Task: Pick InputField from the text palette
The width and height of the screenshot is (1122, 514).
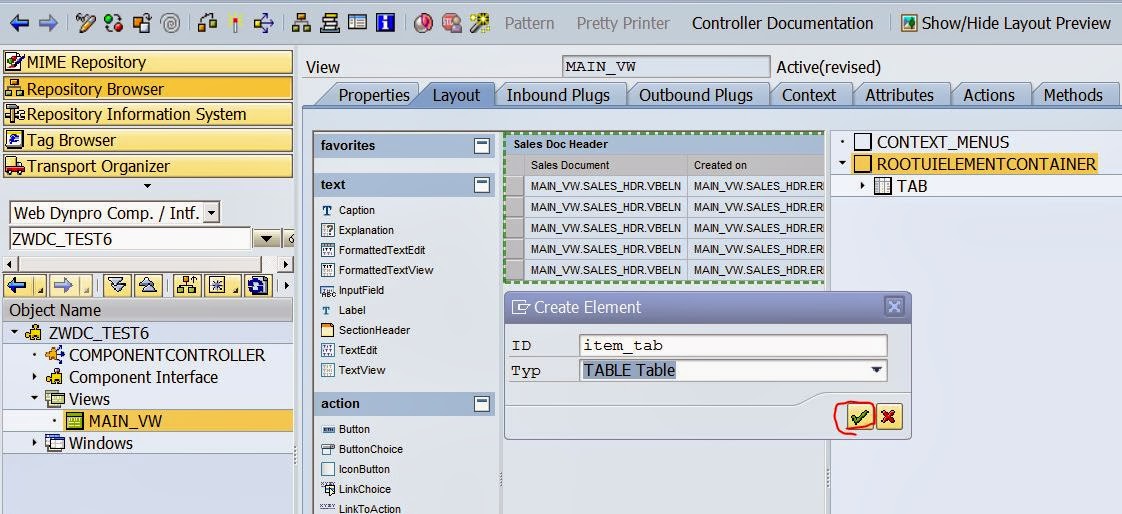Action: click(361, 290)
